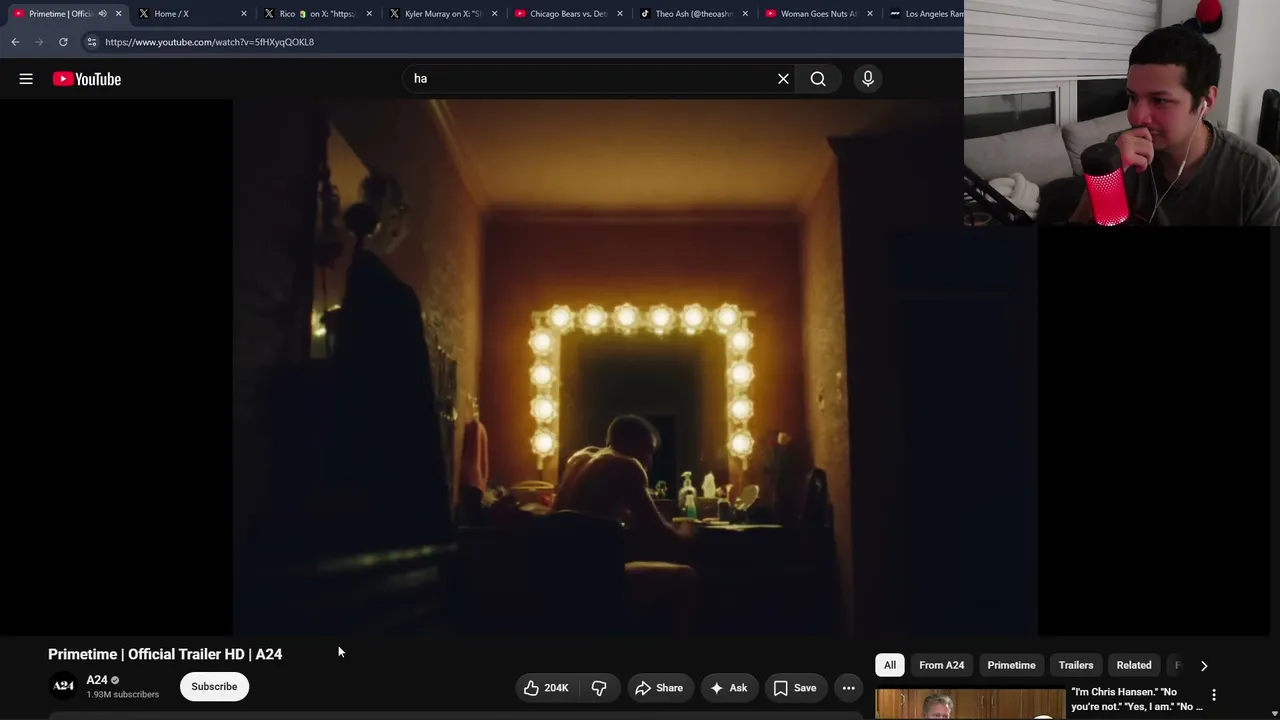Click the "1.93M subscribers" text
Viewport: 1280px width, 720px height.
coord(123,695)
